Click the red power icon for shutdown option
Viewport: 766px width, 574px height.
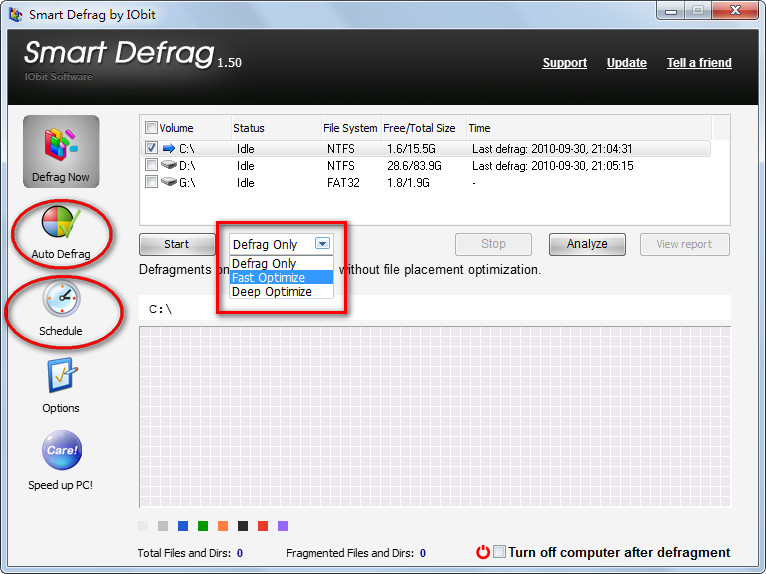point(483,552)
